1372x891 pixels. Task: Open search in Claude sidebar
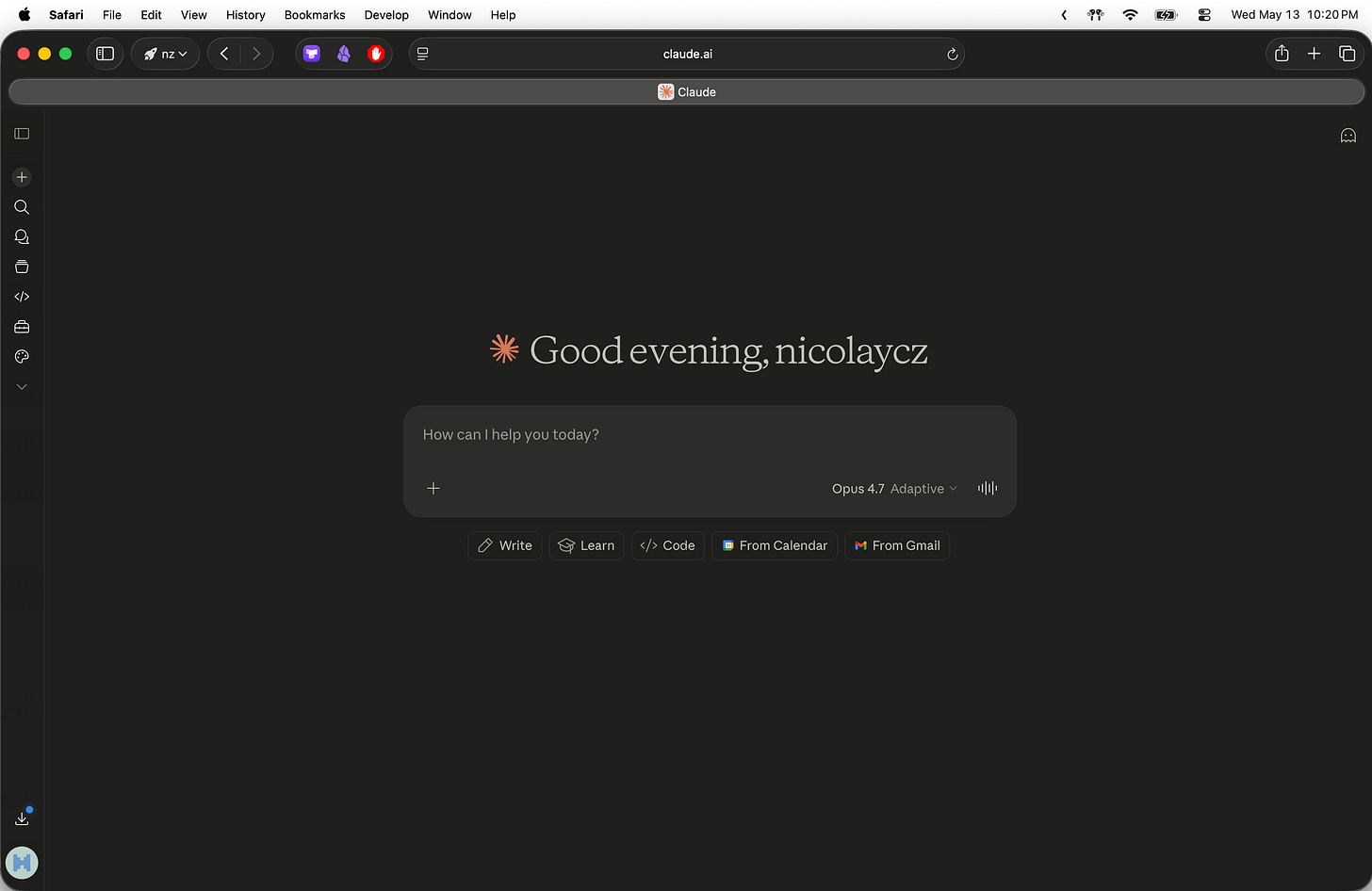pyautogui.click(x=22, y=207)
